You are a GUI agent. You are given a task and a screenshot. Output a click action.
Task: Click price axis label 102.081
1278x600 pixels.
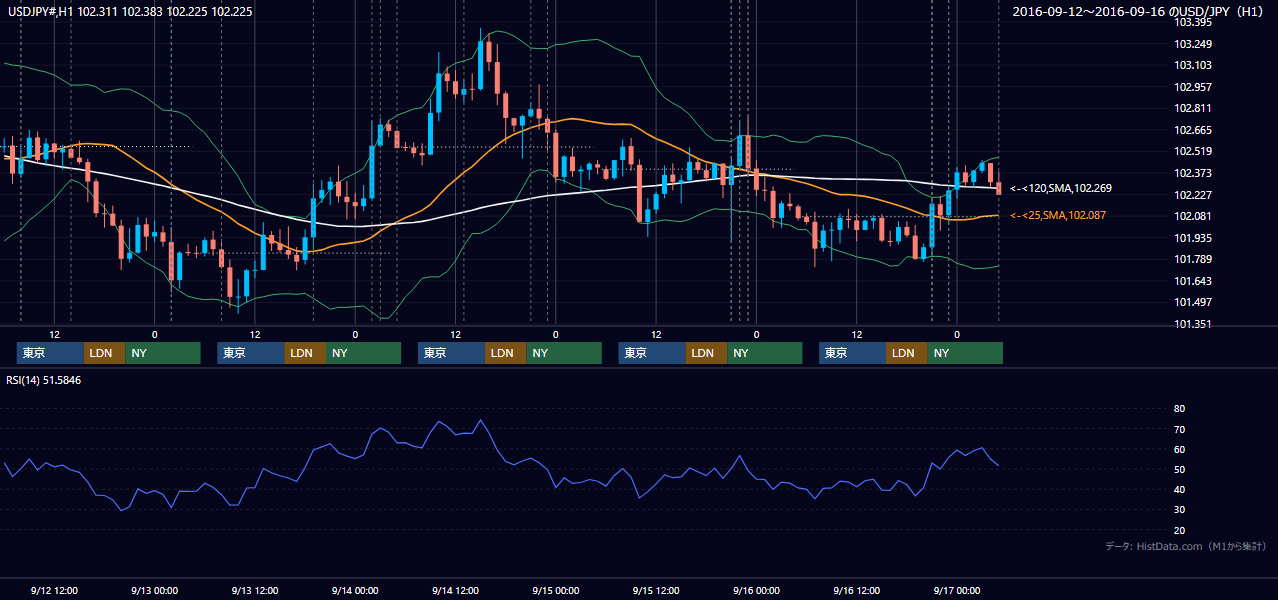1193,216
